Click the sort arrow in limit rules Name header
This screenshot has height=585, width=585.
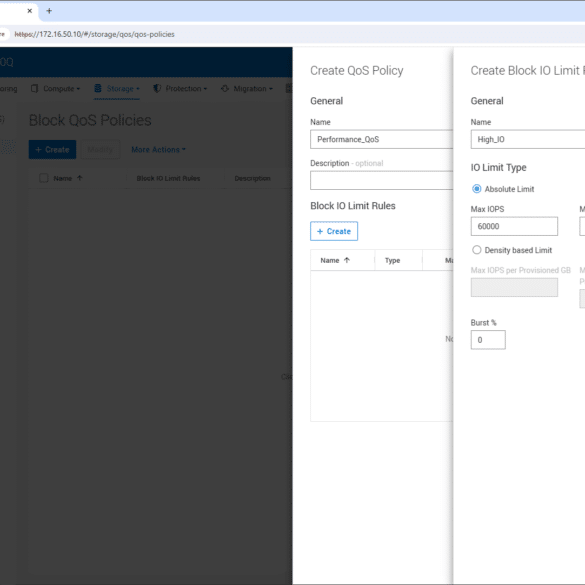347,260
